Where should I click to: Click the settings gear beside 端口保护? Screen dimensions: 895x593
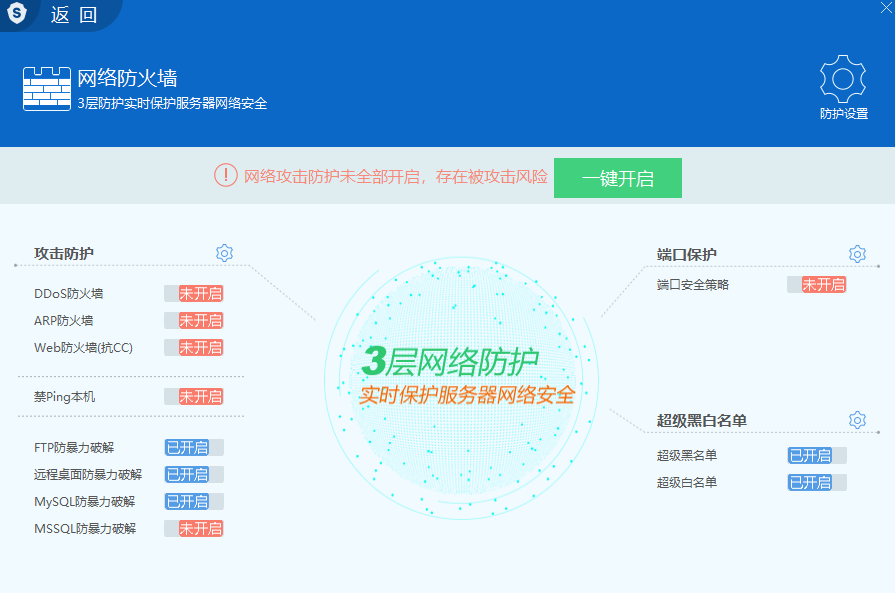click(x=856, y=253)
